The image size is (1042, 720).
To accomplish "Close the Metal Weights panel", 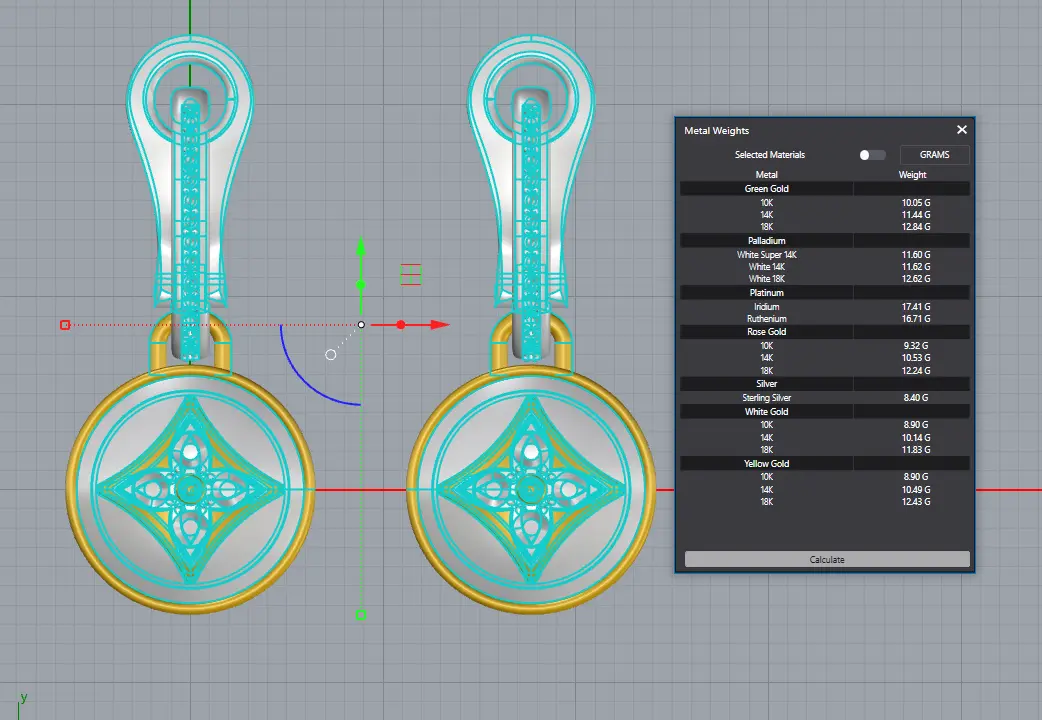I will 961,130.
